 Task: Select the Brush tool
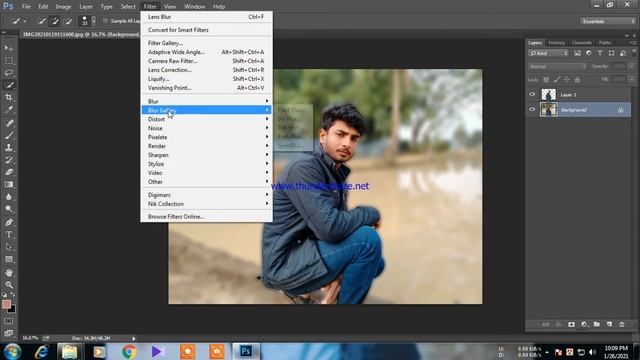coord(9,135)
